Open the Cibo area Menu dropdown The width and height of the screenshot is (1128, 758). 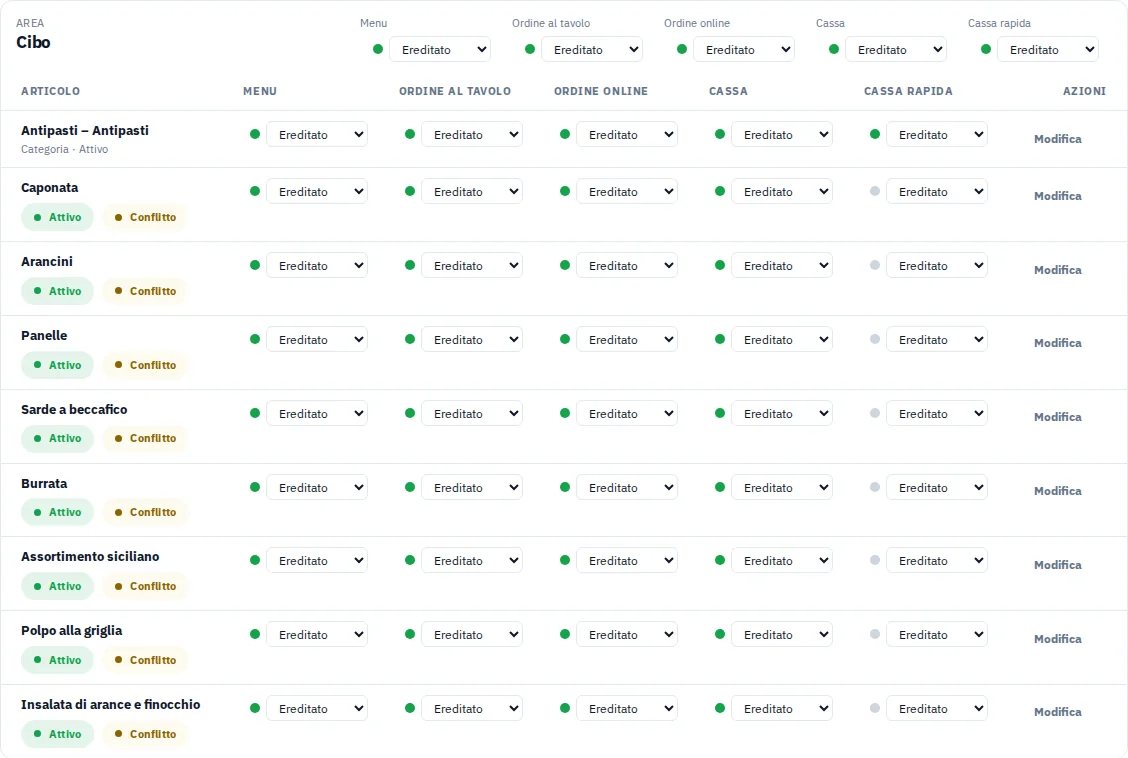(x=440, y=50)
